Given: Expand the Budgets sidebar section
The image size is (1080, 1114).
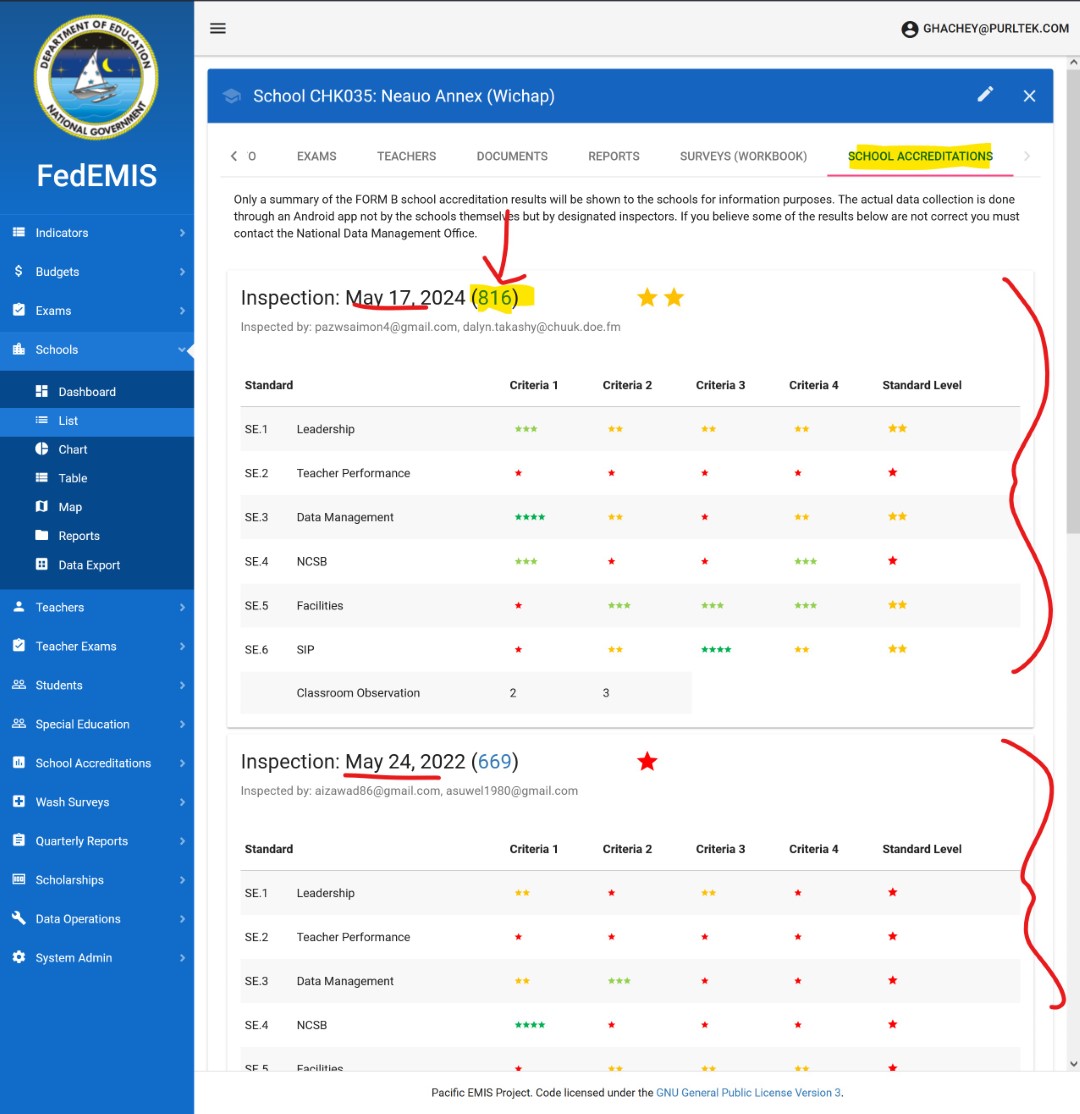Looking at the screenshot, I should [x=97, y=272].
